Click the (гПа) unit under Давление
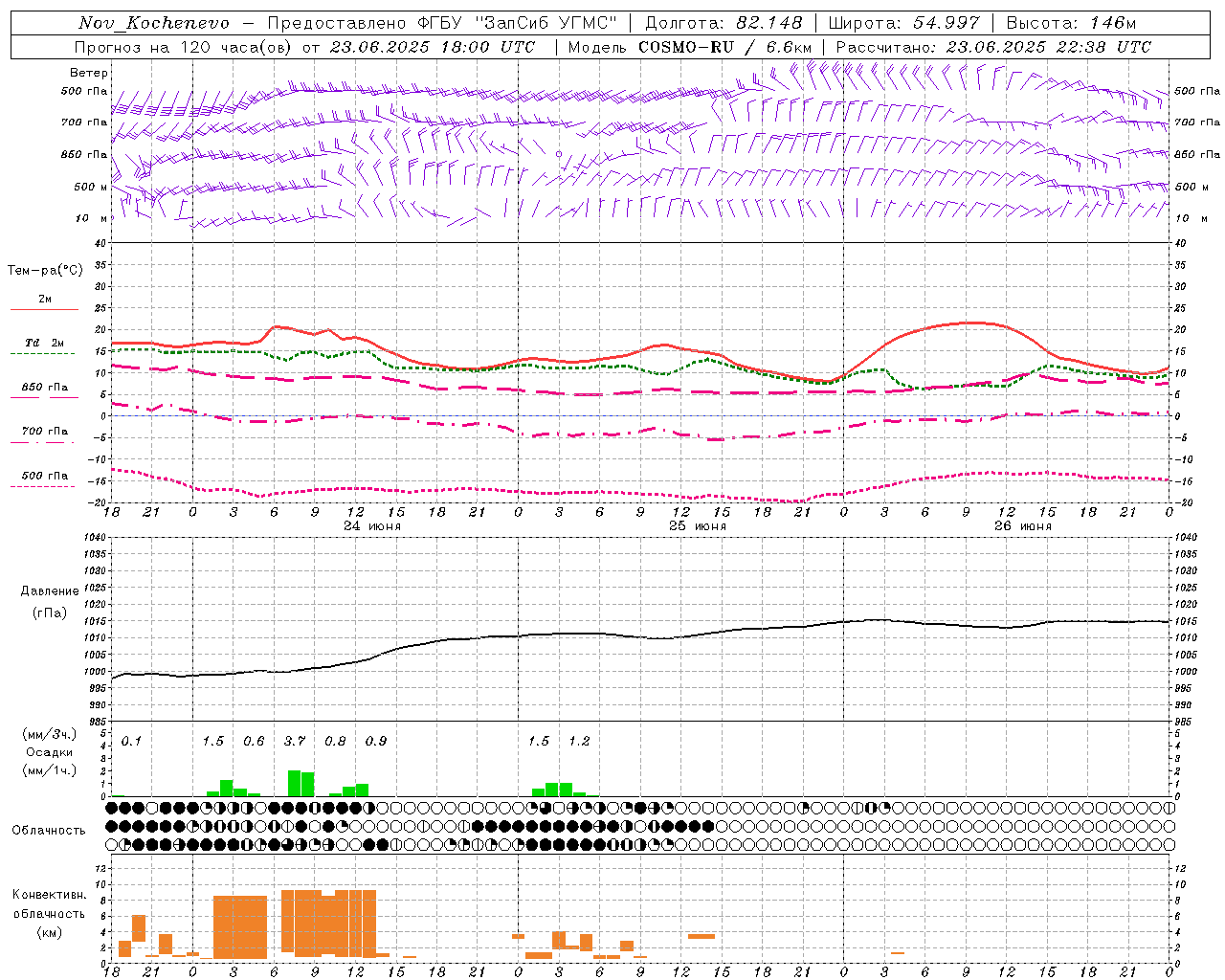 coord(50,613)
